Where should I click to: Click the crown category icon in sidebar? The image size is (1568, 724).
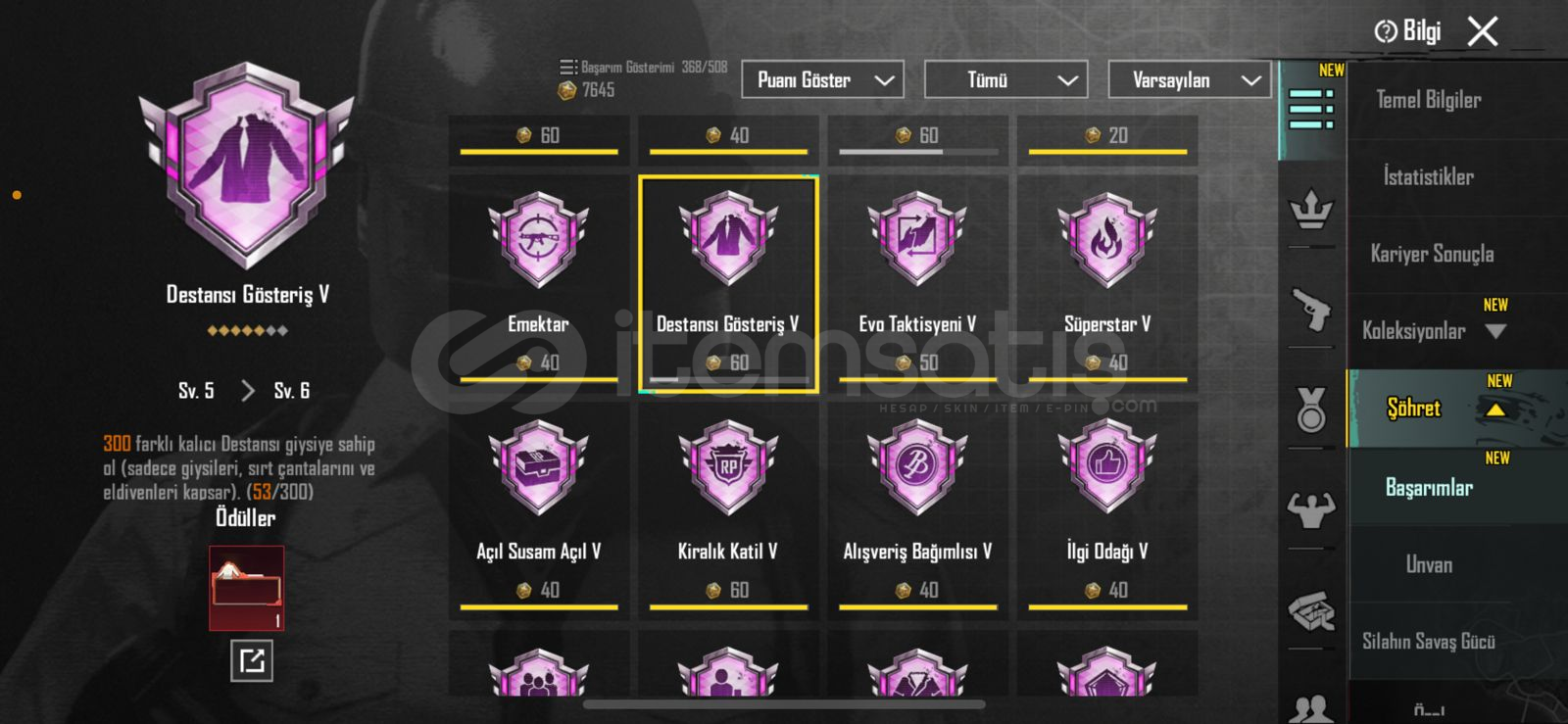pos(1310,209)
